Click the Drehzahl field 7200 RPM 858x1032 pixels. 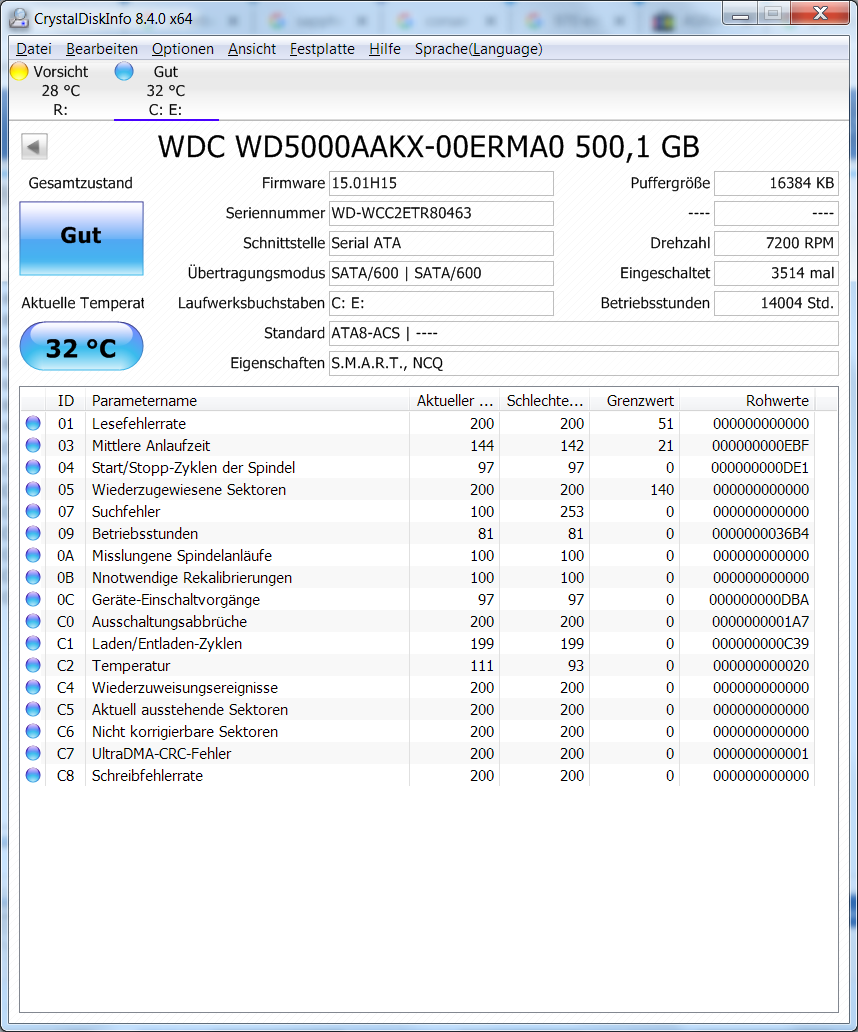[776, 243]
